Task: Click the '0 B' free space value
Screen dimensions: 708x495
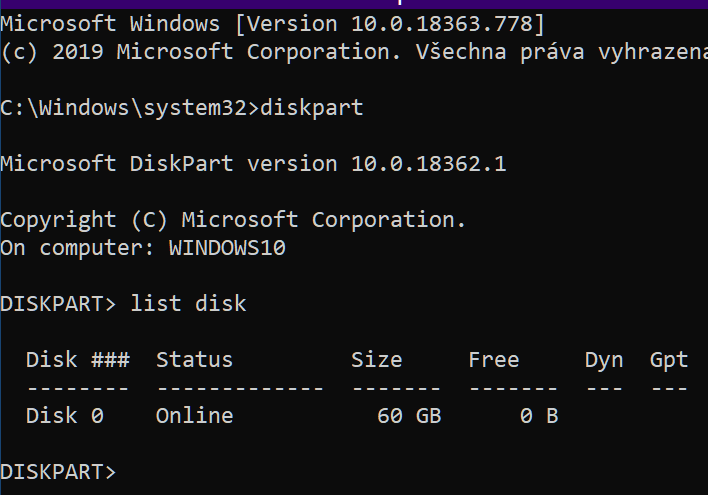Action: [x=539, y=416]
